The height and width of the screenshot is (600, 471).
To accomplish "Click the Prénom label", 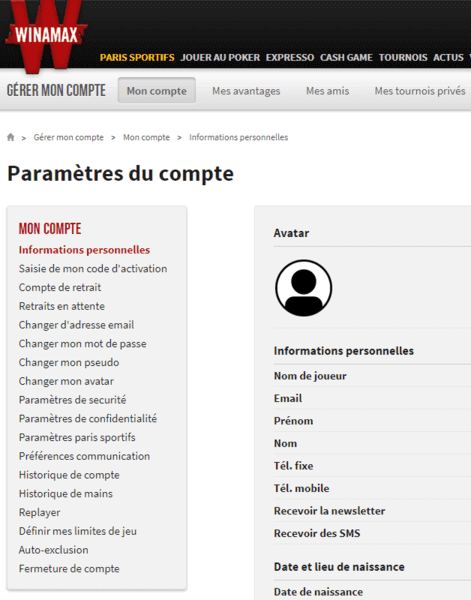I will click(293, 421).
